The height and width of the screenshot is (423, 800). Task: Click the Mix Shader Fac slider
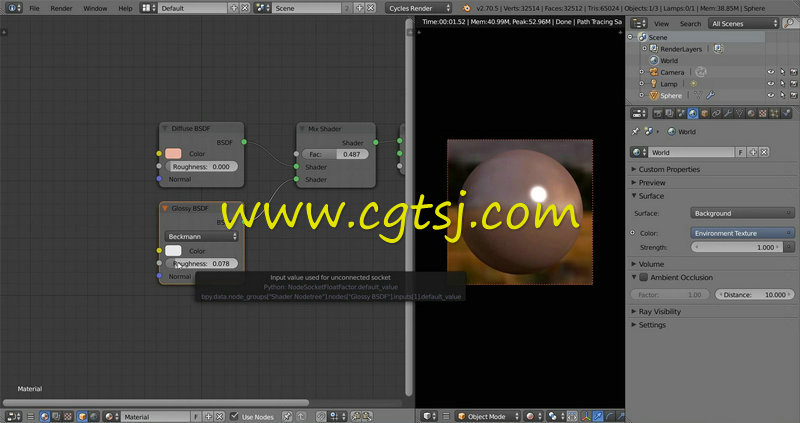[335, 154]
